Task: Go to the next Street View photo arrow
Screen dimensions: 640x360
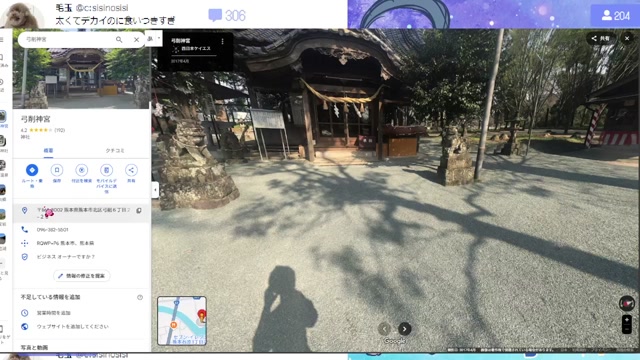Action: point(404,329)
